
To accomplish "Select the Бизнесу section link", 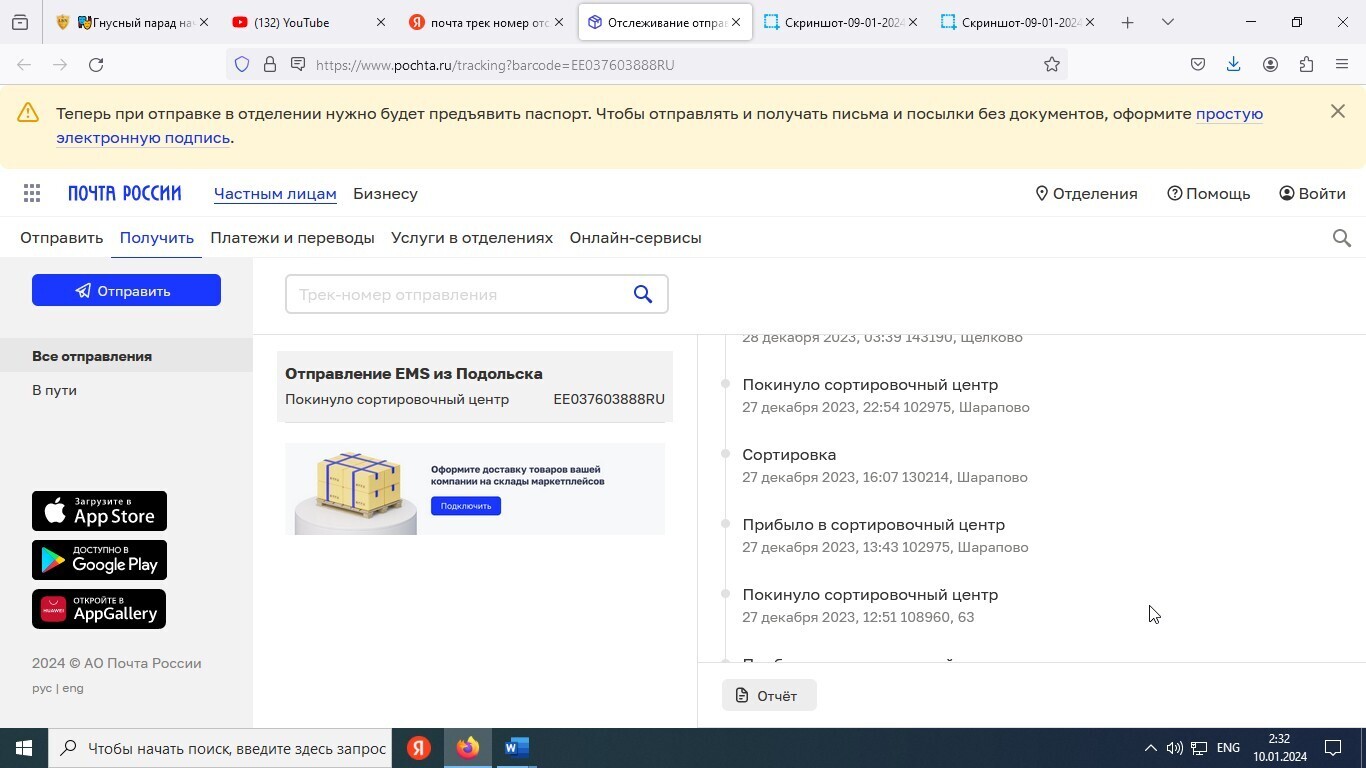I will point(385,194).
